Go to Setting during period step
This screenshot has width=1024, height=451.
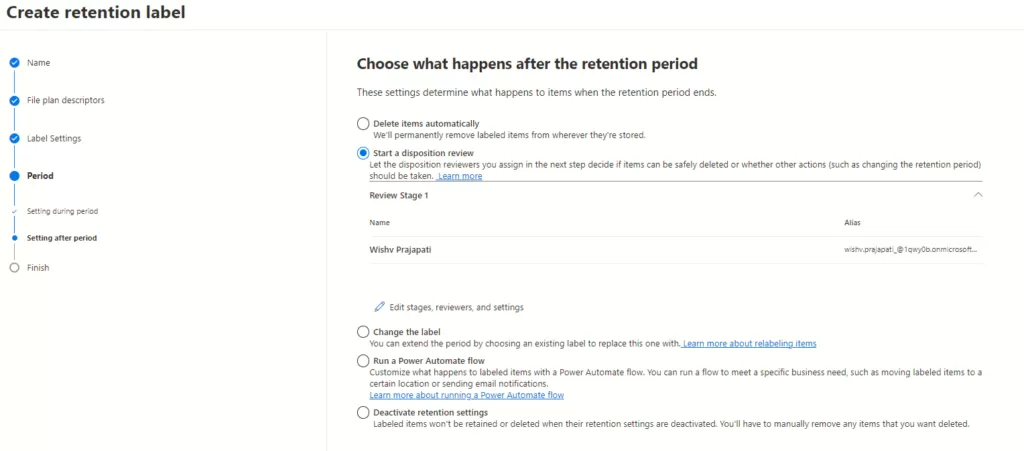(62, 212)
